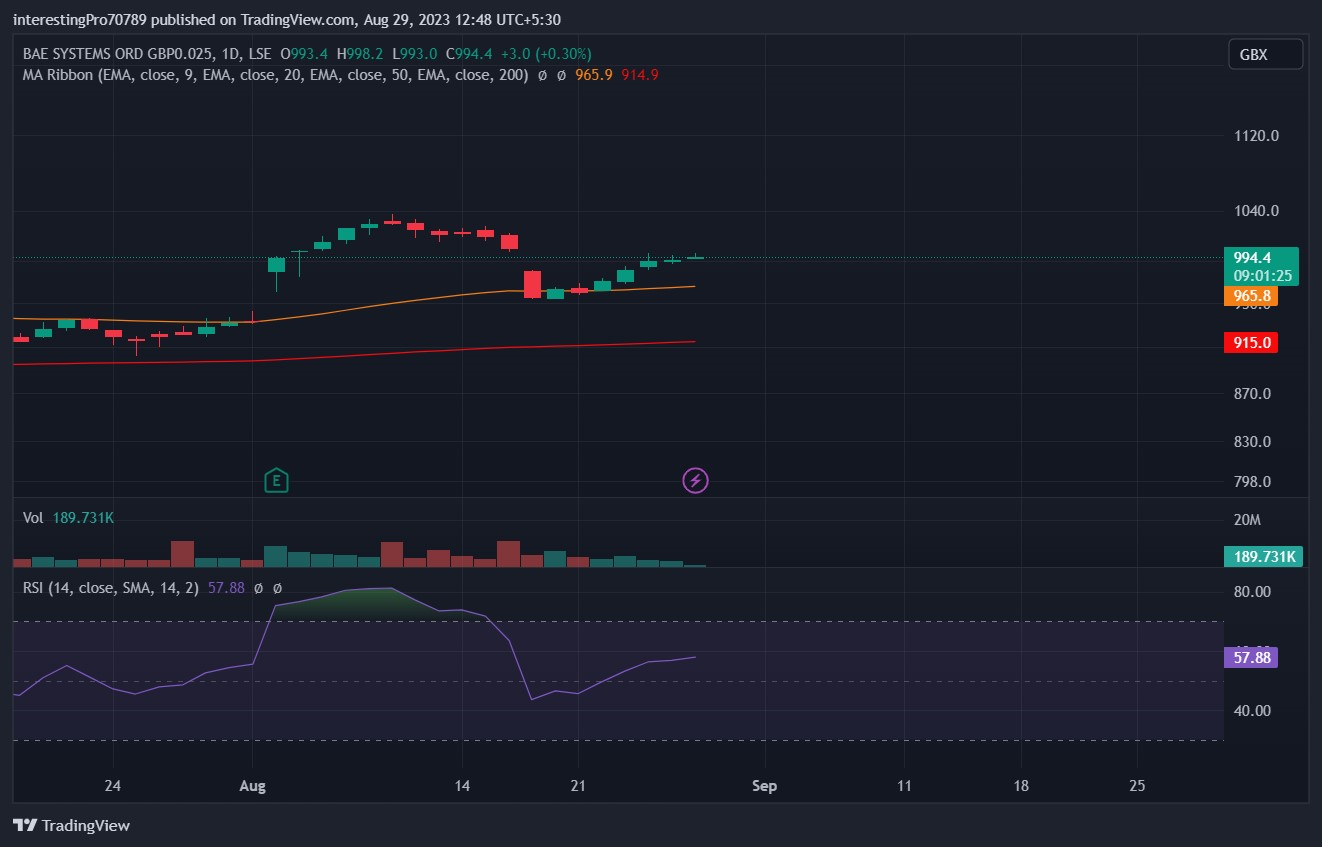The width and height of the screenshot is (1322, 847).
Task: Click the Sep label on the time axis
Action: tap(764, 786)
